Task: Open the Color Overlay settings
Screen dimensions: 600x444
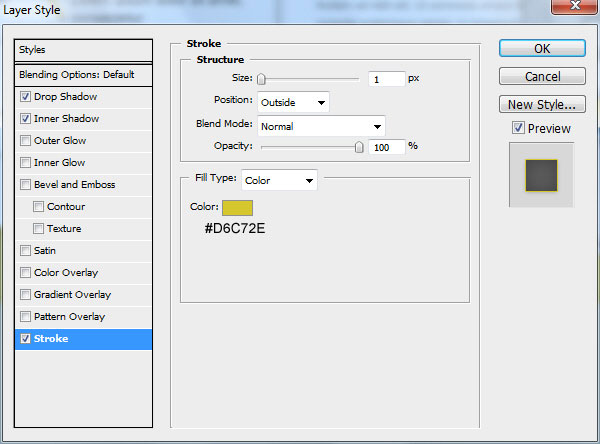Action: point(66,273)
